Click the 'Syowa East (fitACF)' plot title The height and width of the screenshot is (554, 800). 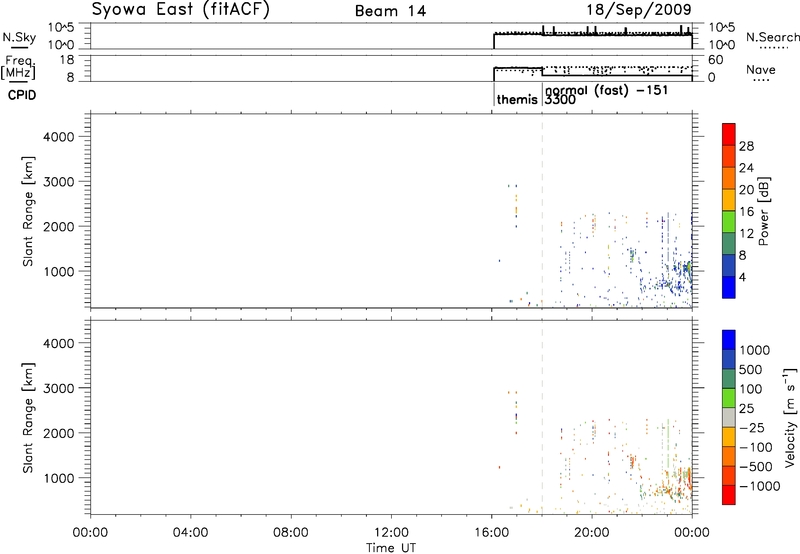[x=181, y=10]
